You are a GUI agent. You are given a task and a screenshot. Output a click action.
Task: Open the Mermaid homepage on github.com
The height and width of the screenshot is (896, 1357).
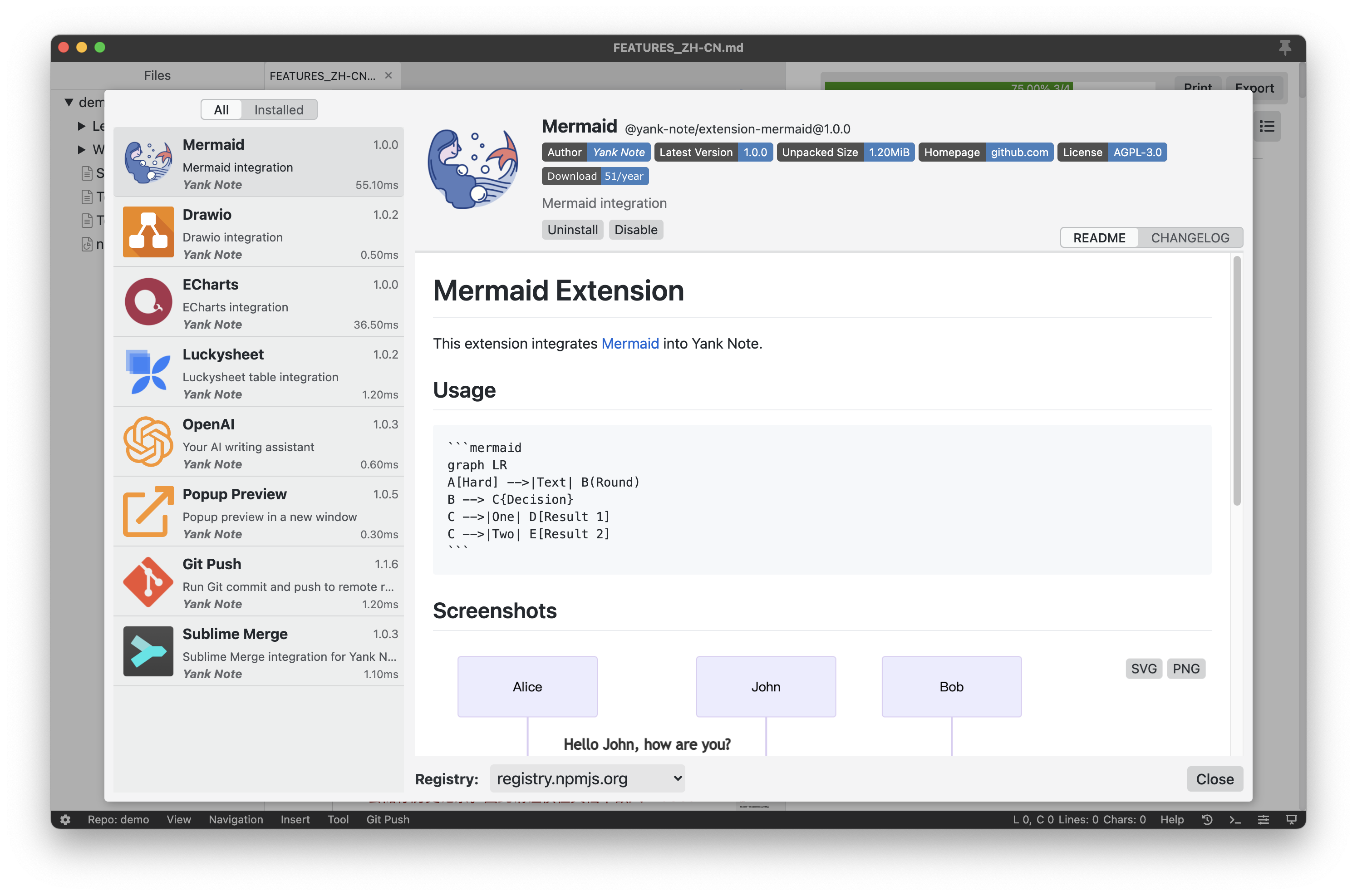click(1018, 152)
